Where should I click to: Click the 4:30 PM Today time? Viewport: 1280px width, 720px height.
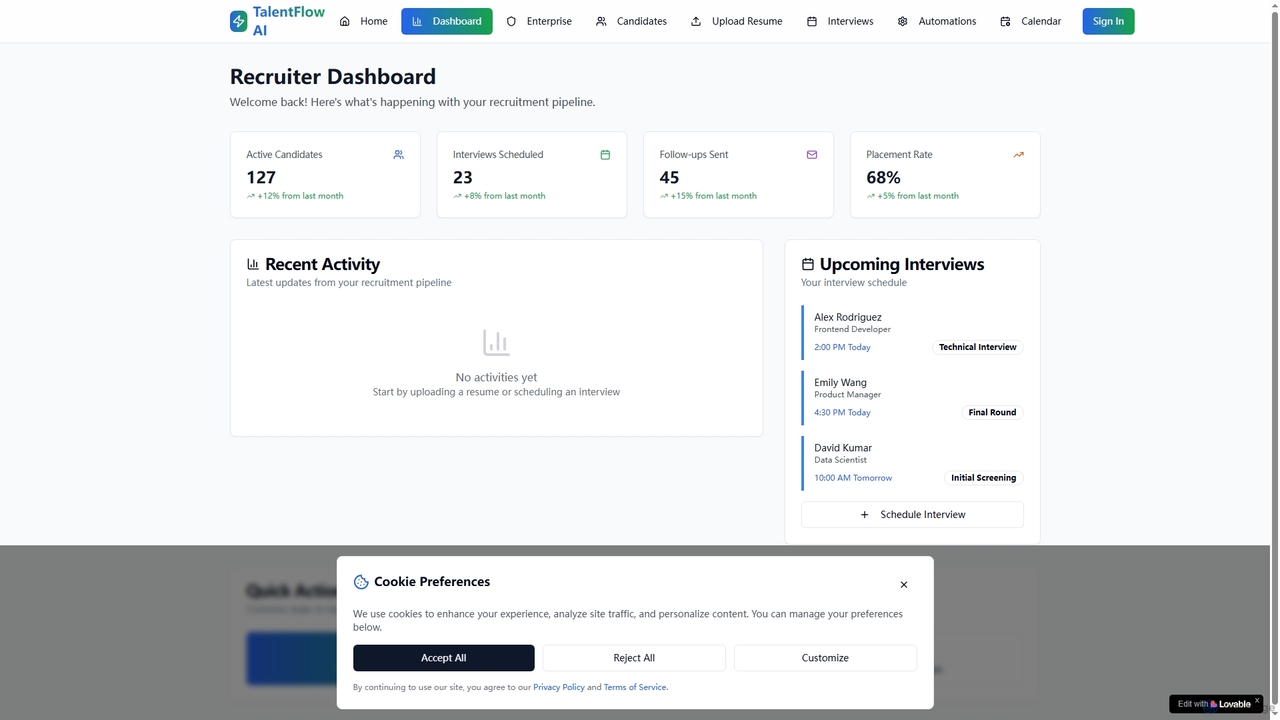click(842, 412)
